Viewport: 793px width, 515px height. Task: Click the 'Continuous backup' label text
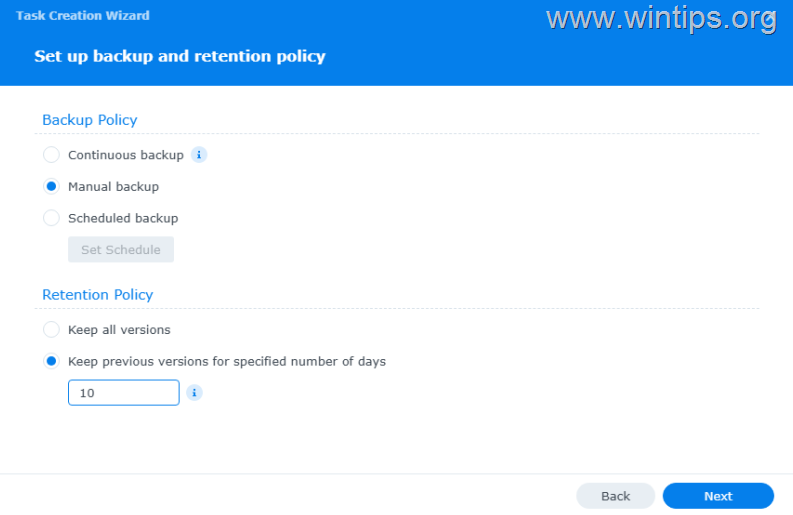point(126,155)
